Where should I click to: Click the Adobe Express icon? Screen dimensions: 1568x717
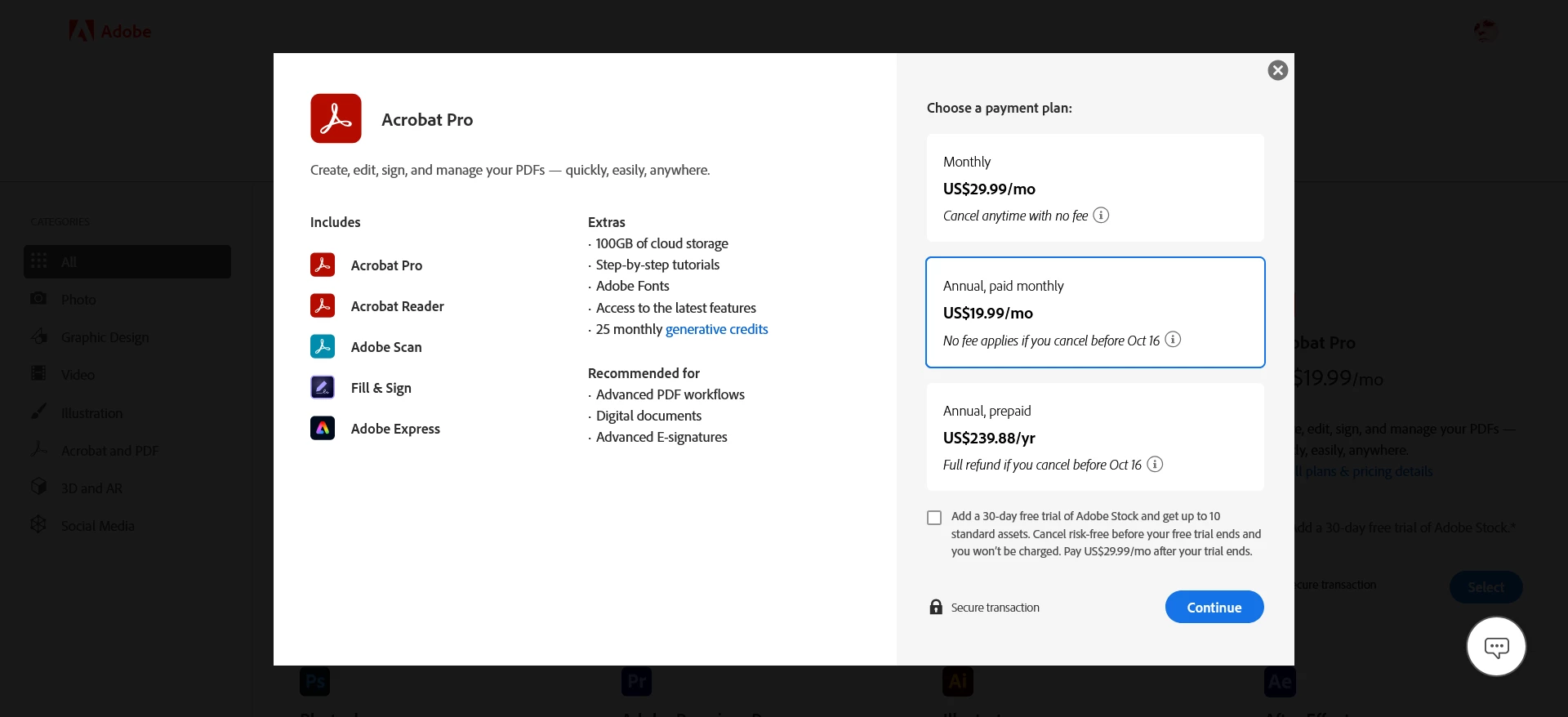(323, 428)
